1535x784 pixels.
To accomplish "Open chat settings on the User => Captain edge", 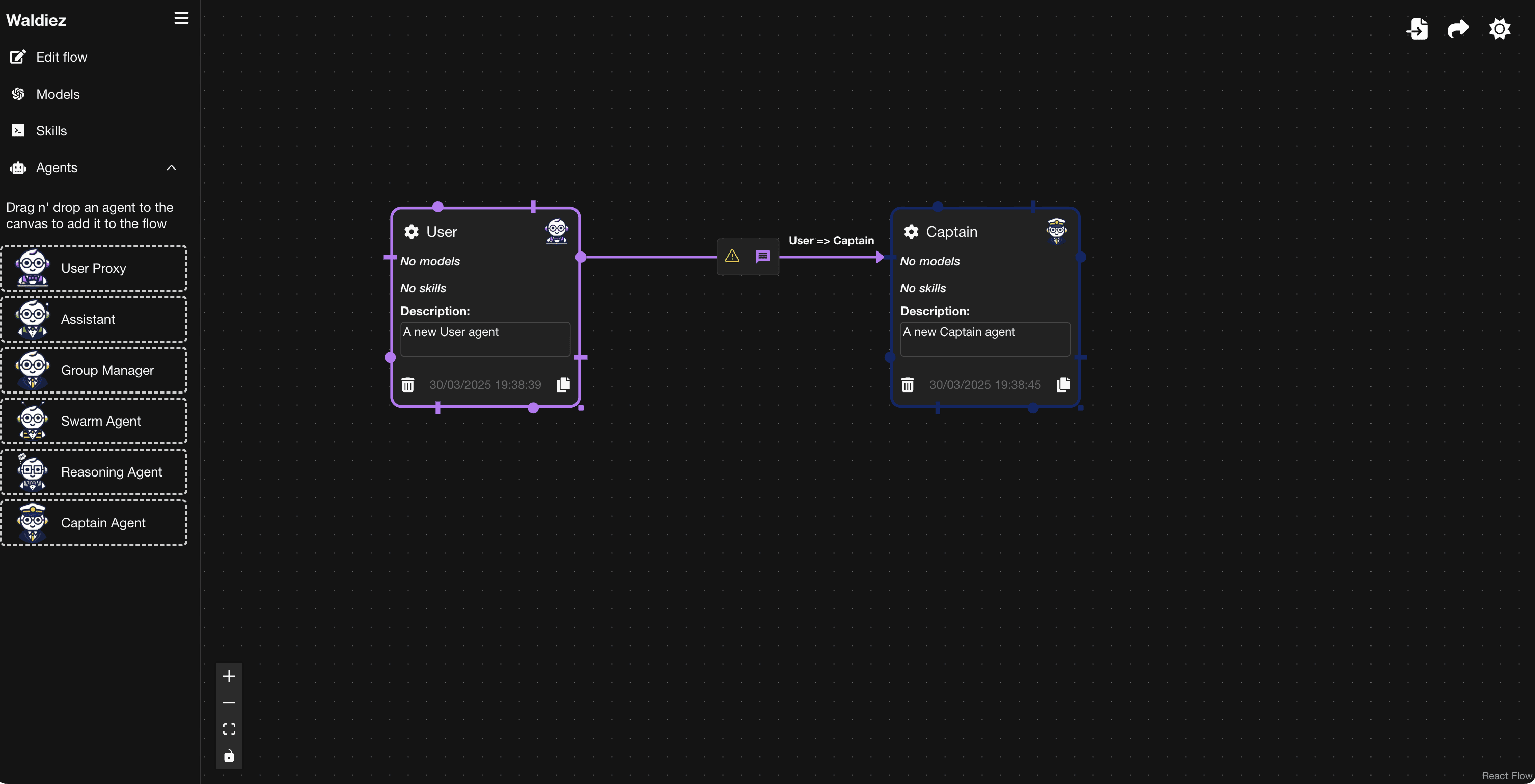I will click(x=763, y=257).
